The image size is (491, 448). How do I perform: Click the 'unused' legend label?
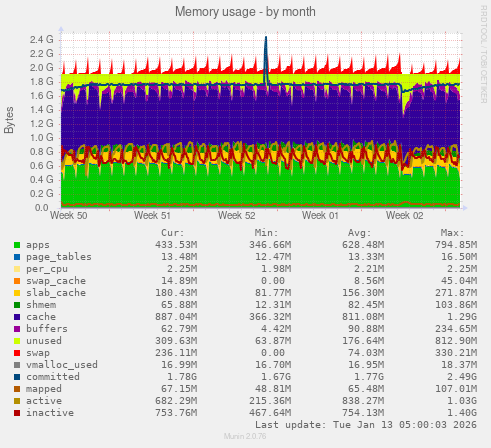[x=44, y=341]
